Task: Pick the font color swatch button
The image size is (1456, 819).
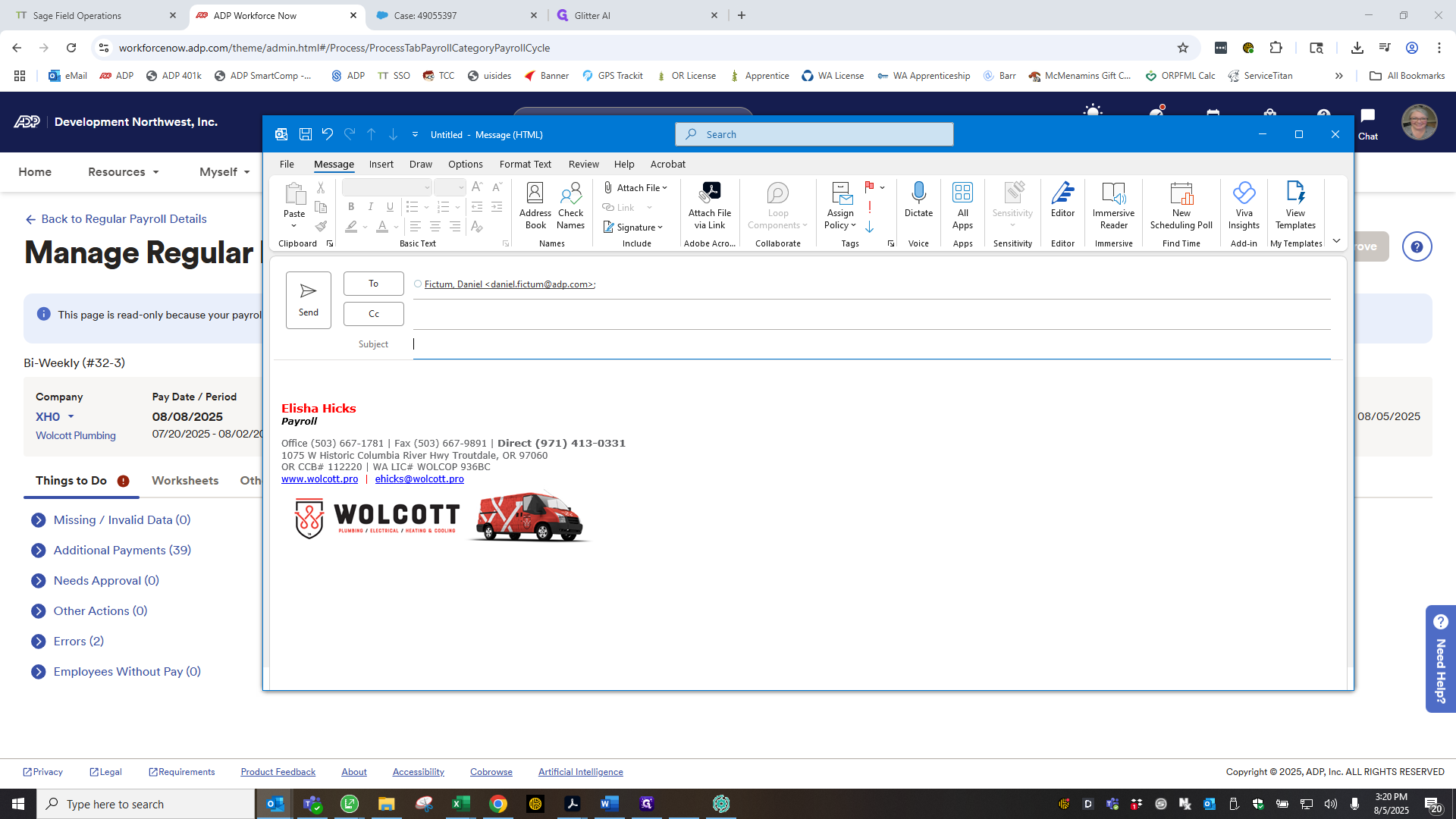Action: [382, 226]
